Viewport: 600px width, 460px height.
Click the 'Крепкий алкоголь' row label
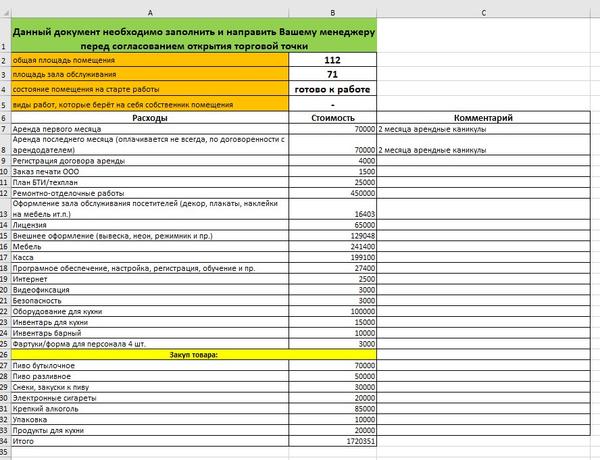[x=46, y=409]
